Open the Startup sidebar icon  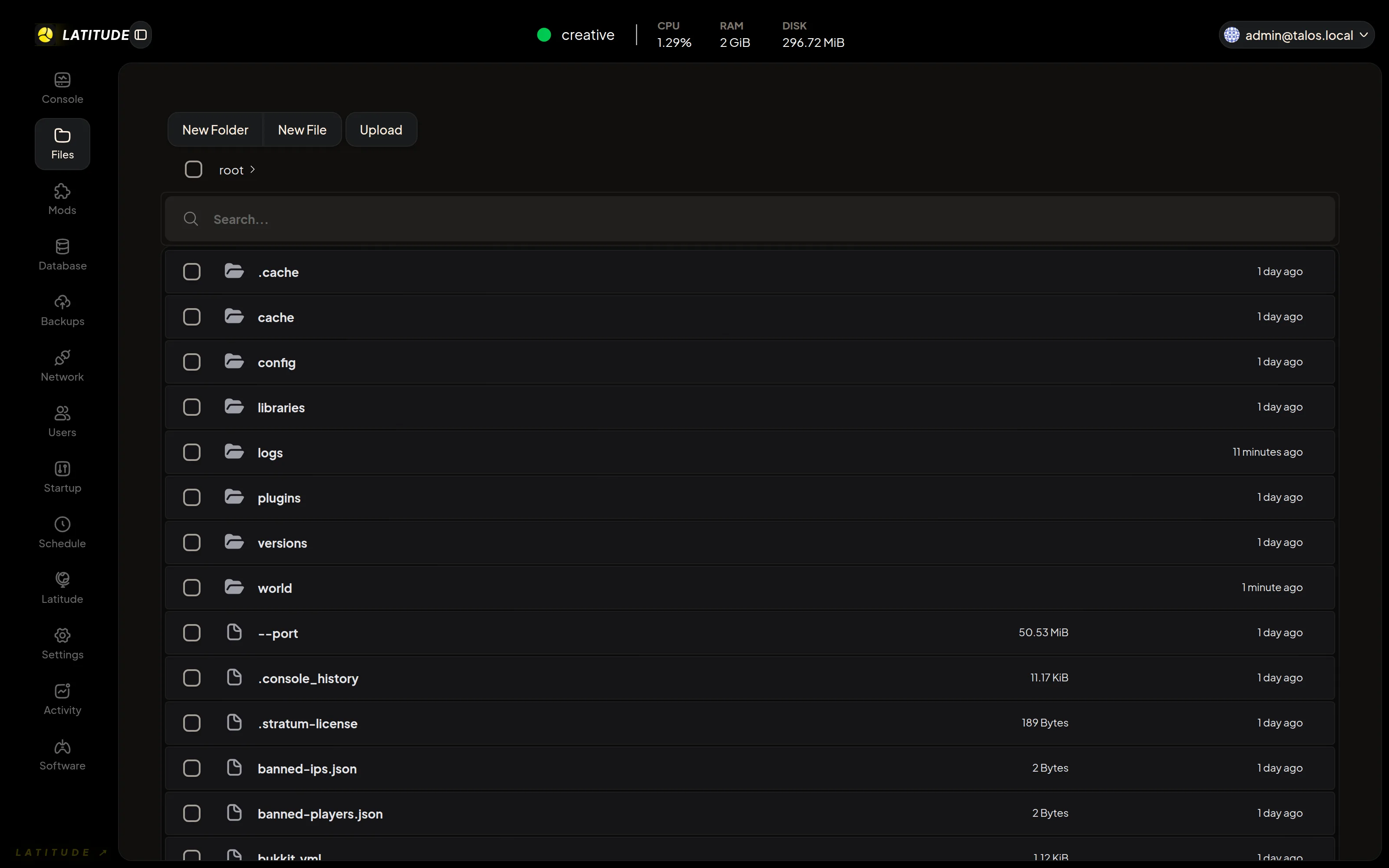(x=62, y=469)
